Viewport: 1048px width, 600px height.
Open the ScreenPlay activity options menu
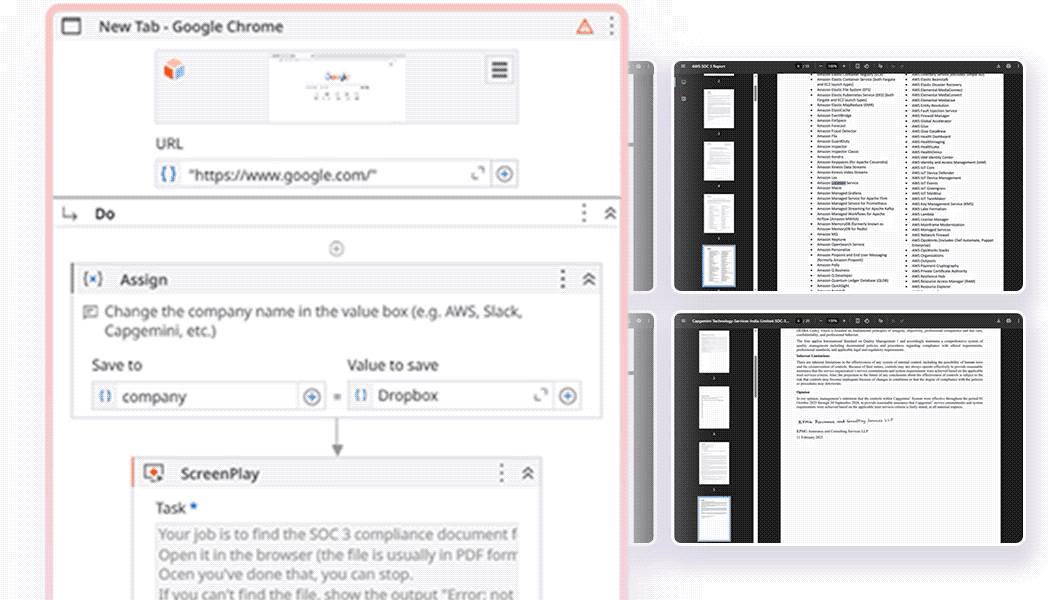(x=501, y=473)
